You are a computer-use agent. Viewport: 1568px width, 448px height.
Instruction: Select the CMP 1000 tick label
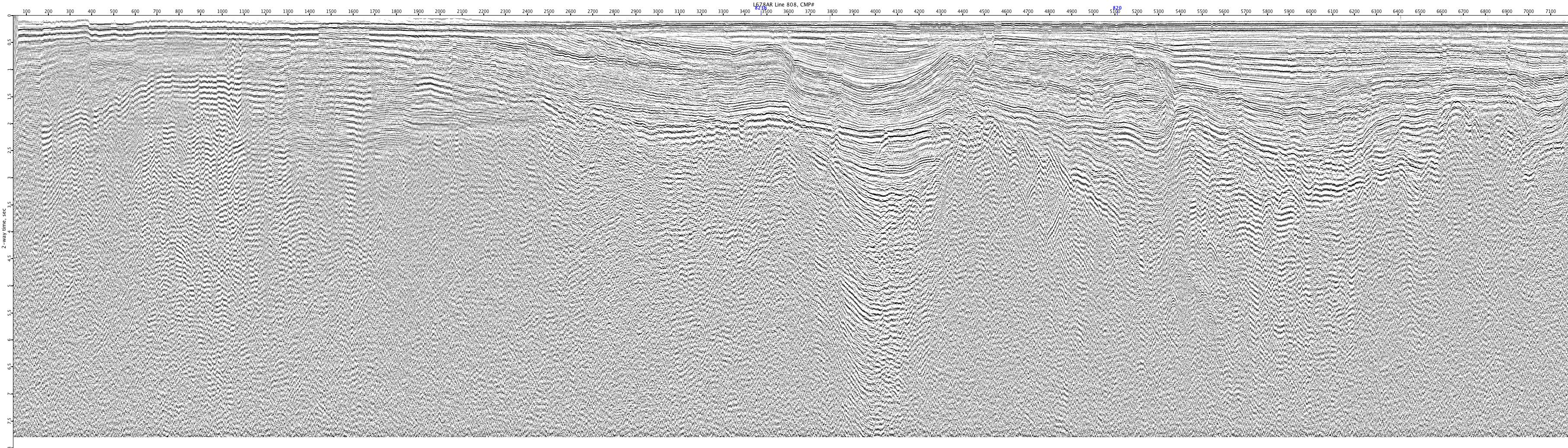(x=222, y=12)
